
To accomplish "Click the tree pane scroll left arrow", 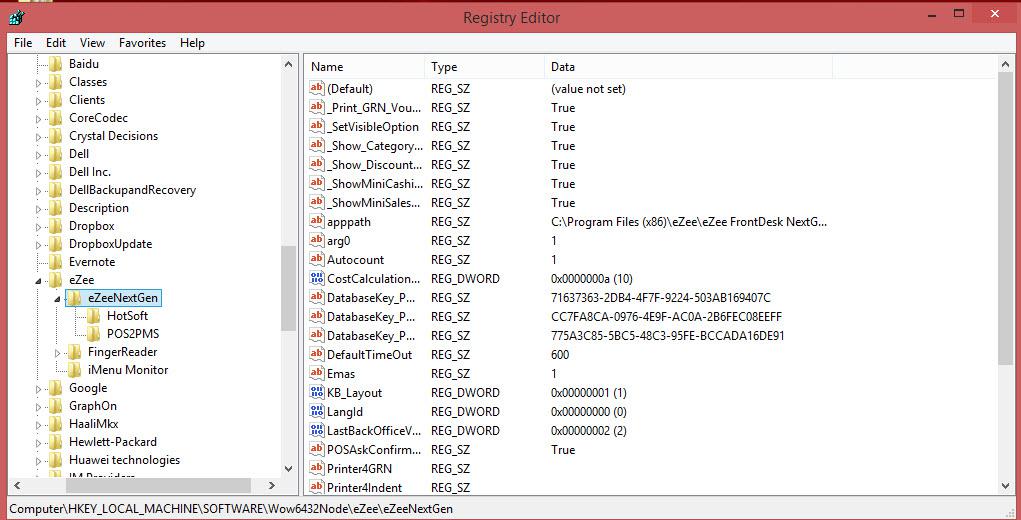I will 17,486.
